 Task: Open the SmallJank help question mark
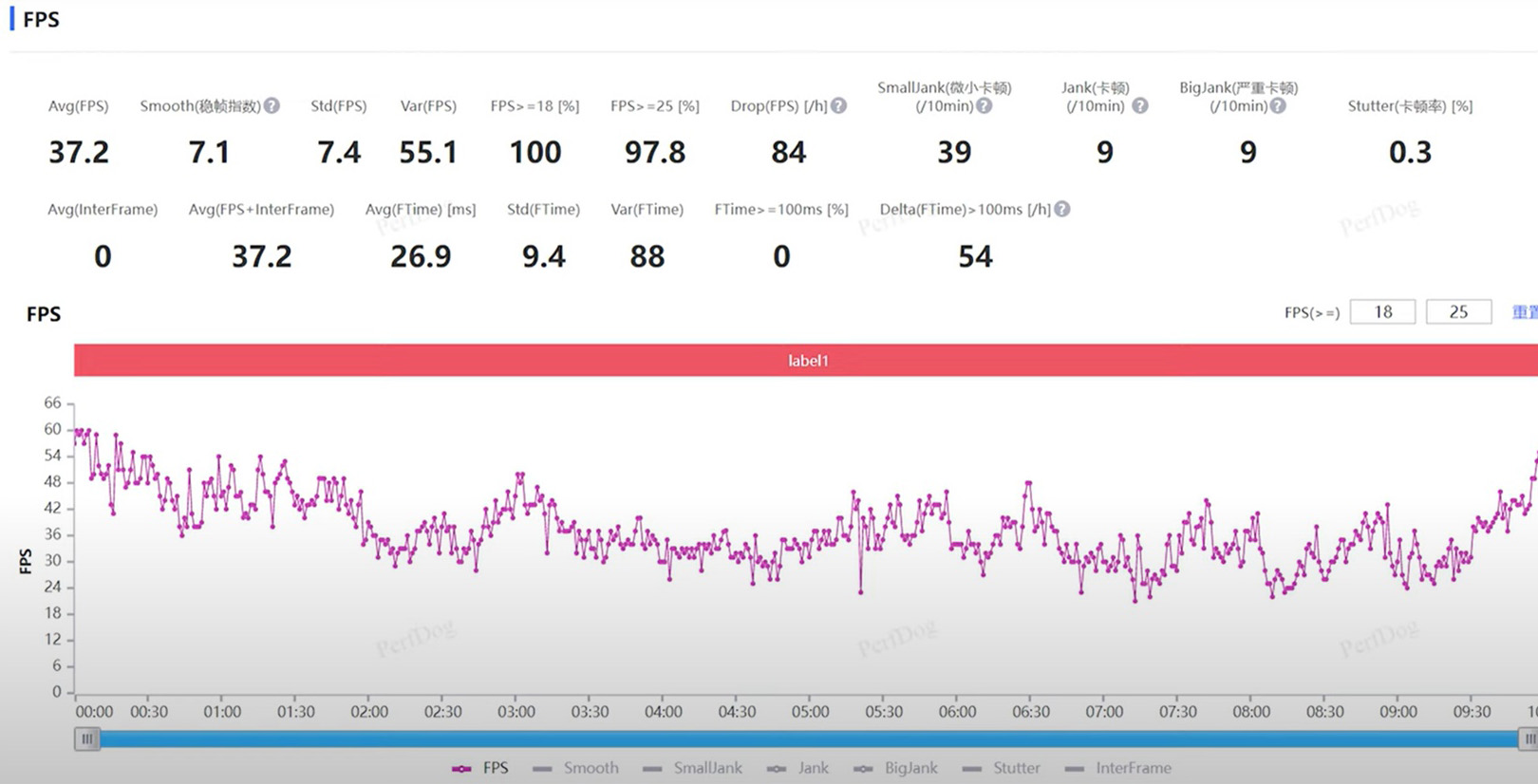pos(985,105)
